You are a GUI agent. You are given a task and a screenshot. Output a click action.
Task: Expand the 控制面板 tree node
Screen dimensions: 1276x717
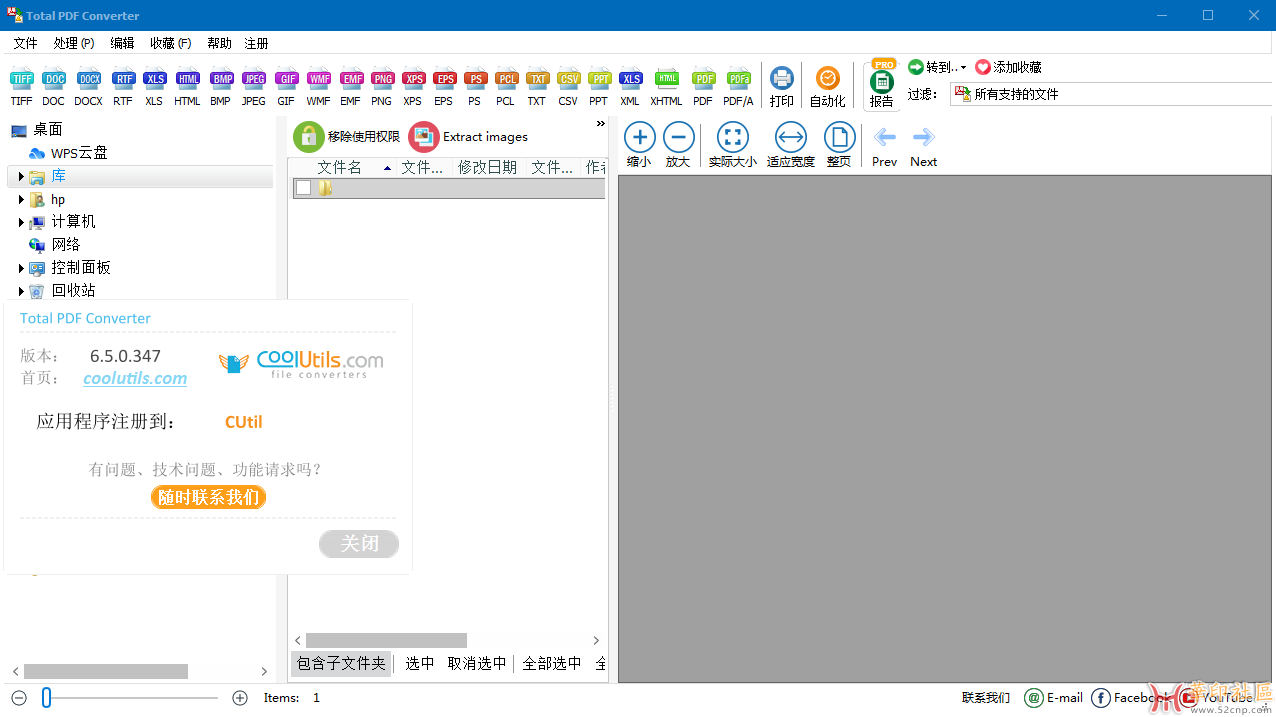[21, 268]
